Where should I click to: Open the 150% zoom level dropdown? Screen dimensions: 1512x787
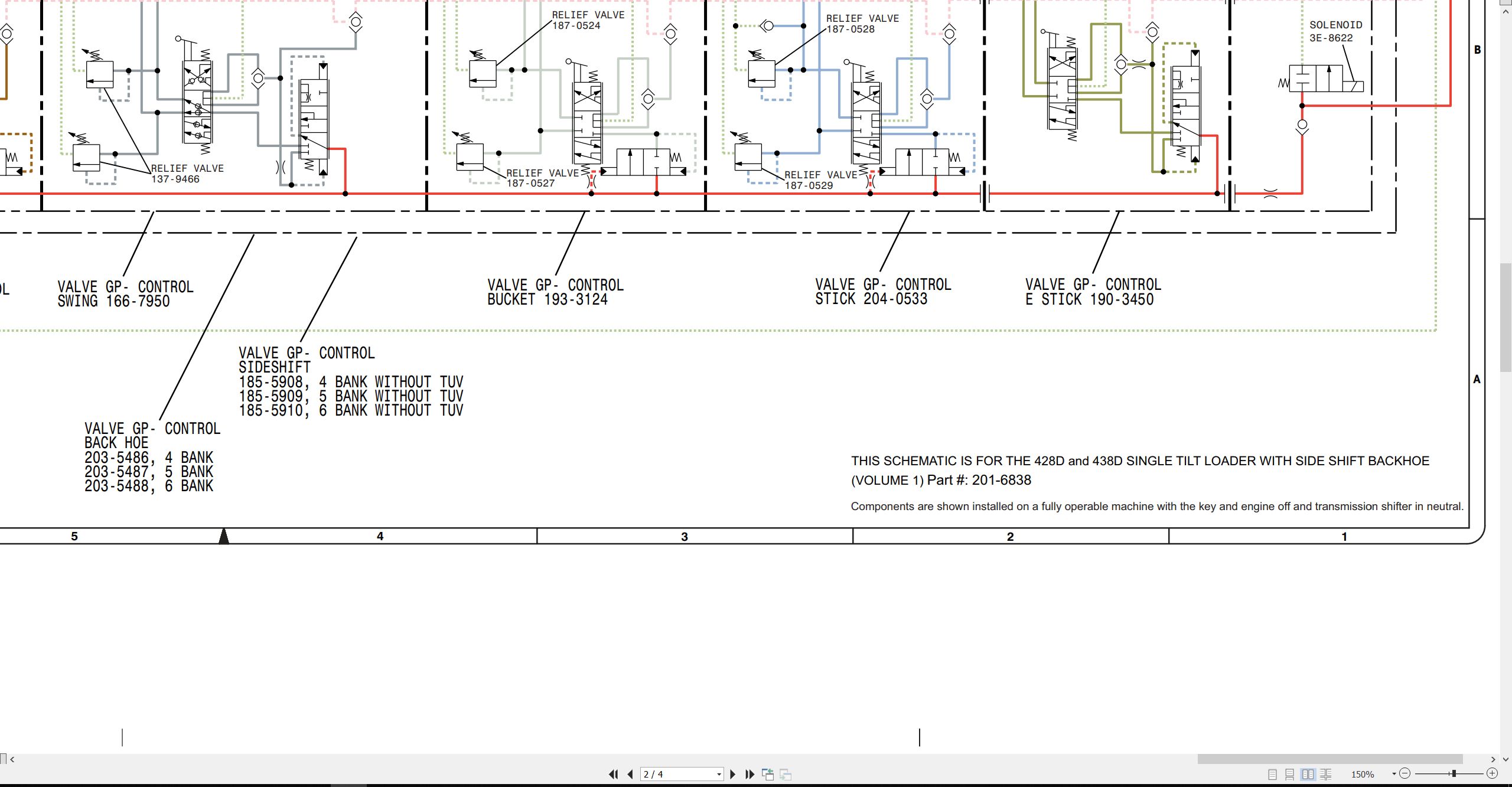tap(1393, 774)
